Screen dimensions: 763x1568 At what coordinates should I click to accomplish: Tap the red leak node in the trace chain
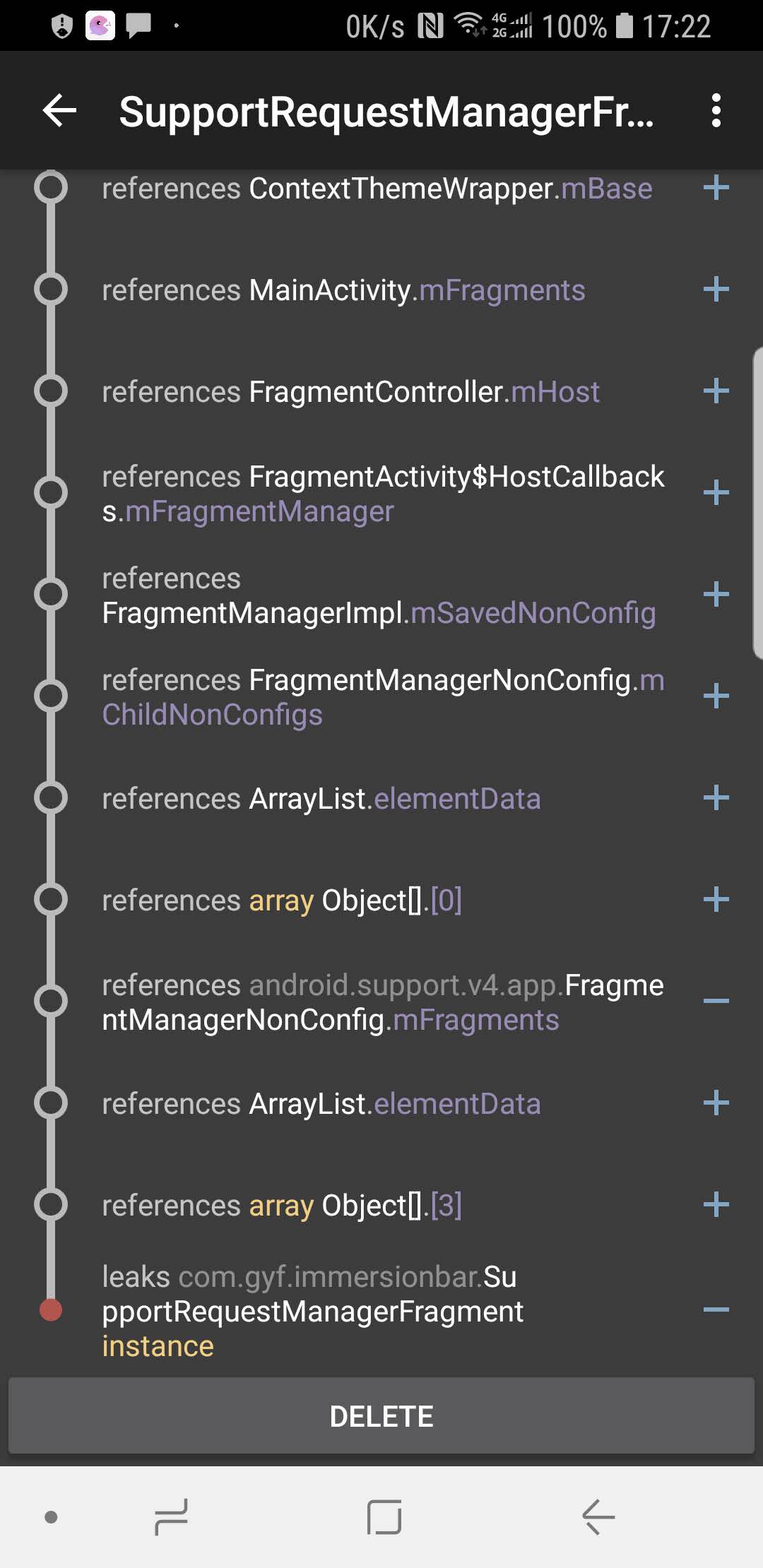pyautogui.click(x=50, y=1310)
